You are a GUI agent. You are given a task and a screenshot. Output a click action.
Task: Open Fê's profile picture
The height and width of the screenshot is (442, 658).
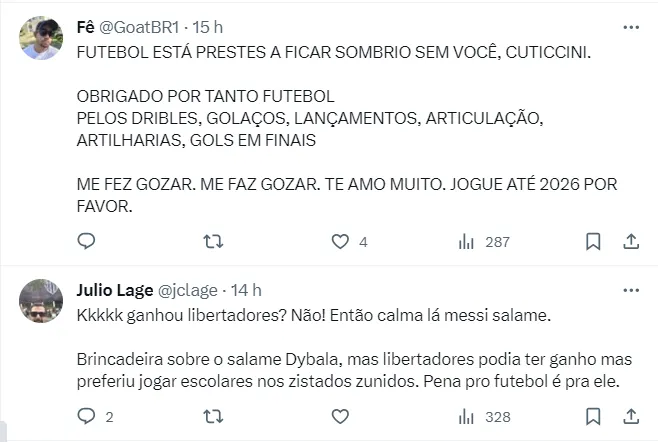[41, 38]
